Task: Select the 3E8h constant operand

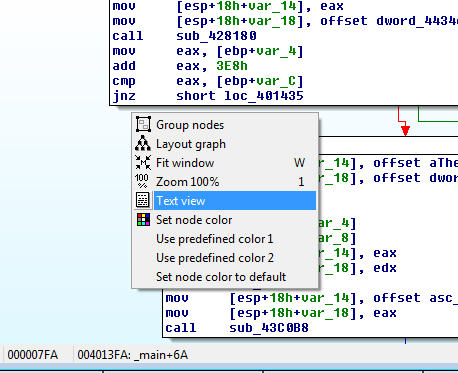Action: [x=232, y=66]
